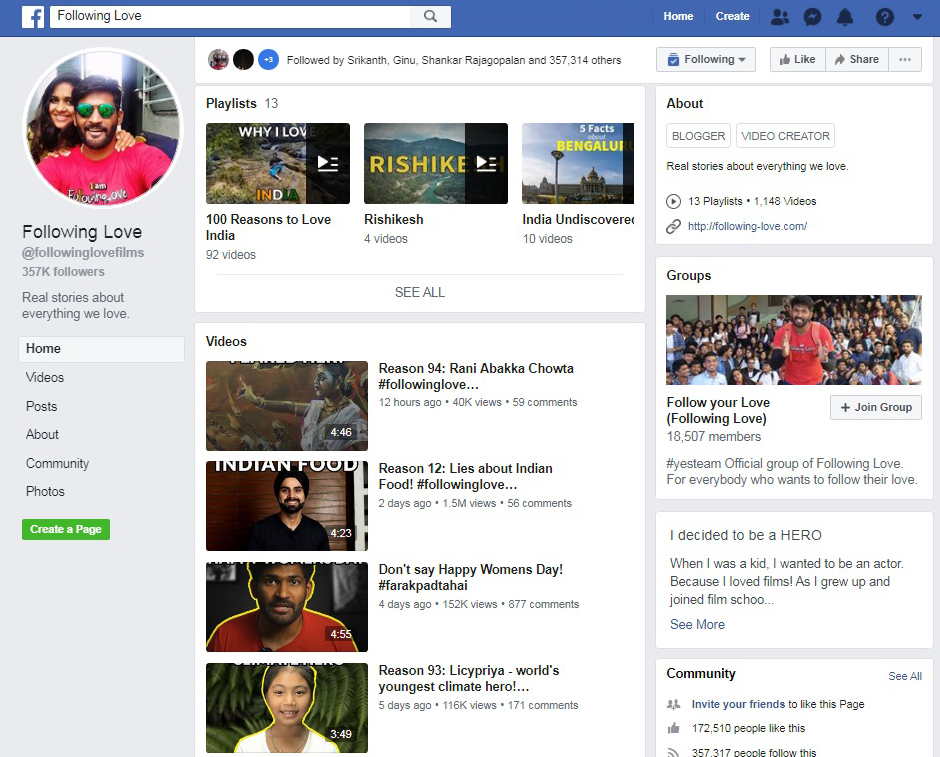Open the Don't say Happy Womens Day title
940x757 pixels.
coord(471,577)
